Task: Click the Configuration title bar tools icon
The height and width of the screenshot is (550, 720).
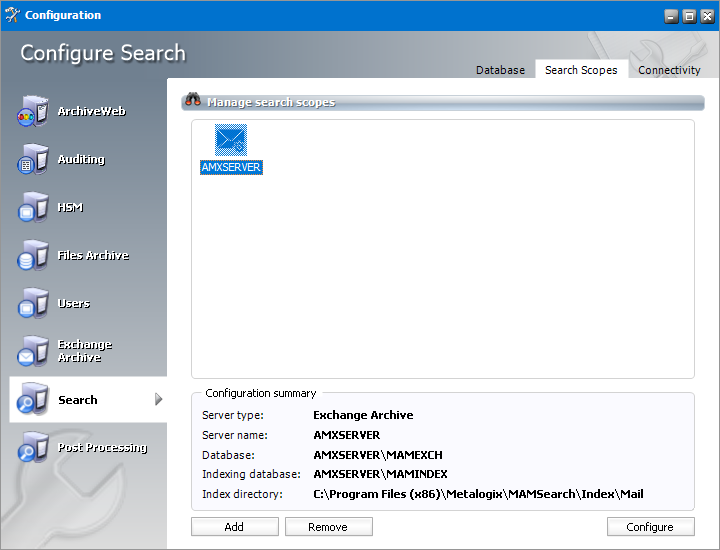Action: coord(12,15)
